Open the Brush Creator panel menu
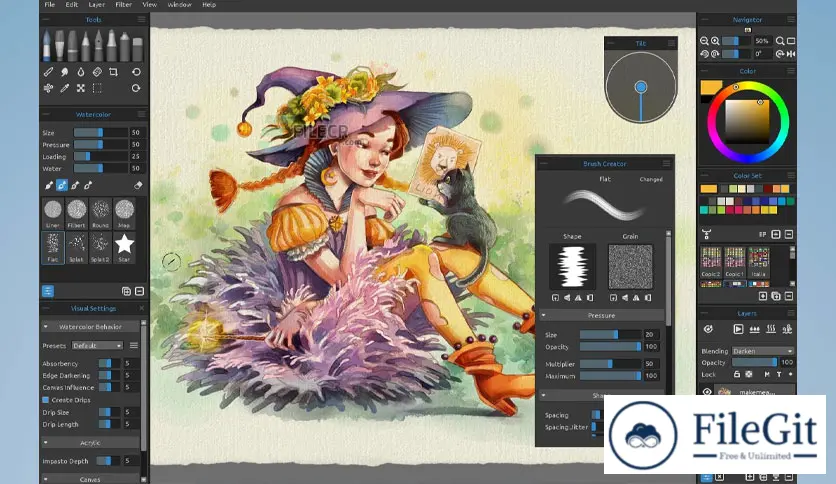 click(666, 163)
